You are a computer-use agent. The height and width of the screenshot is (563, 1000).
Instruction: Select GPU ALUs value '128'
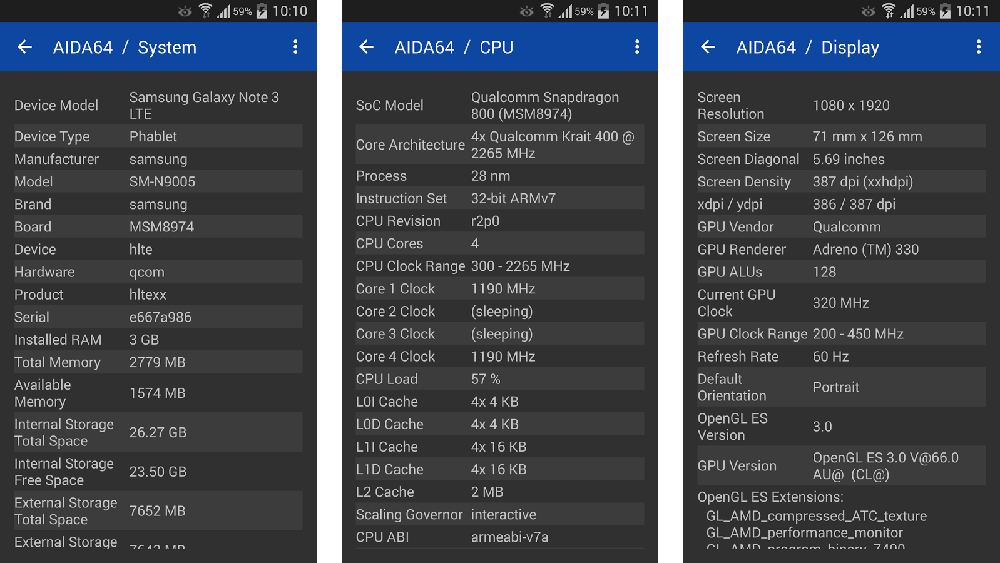tap(824, 272)
